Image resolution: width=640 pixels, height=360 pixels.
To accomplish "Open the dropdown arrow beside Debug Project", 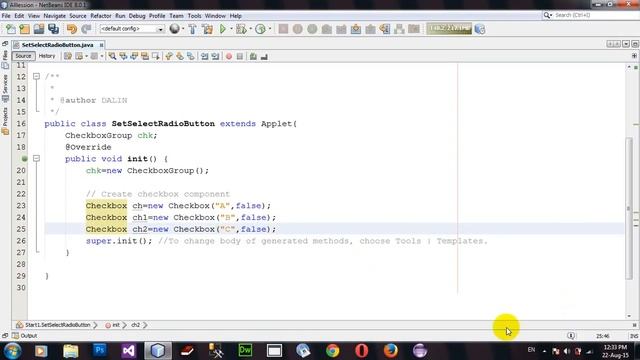I will 251,29.
